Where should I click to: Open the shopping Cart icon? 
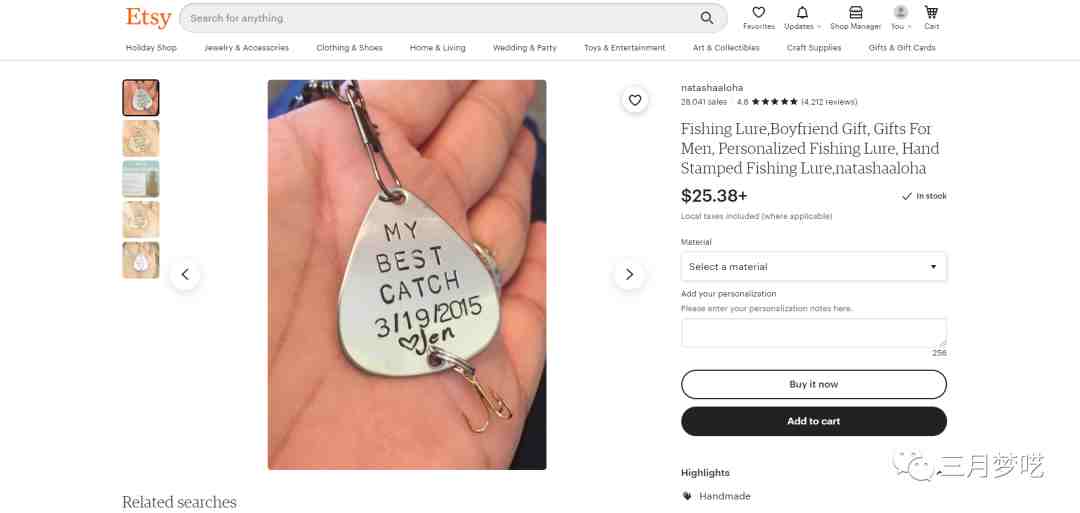click(x=931, y=12)
